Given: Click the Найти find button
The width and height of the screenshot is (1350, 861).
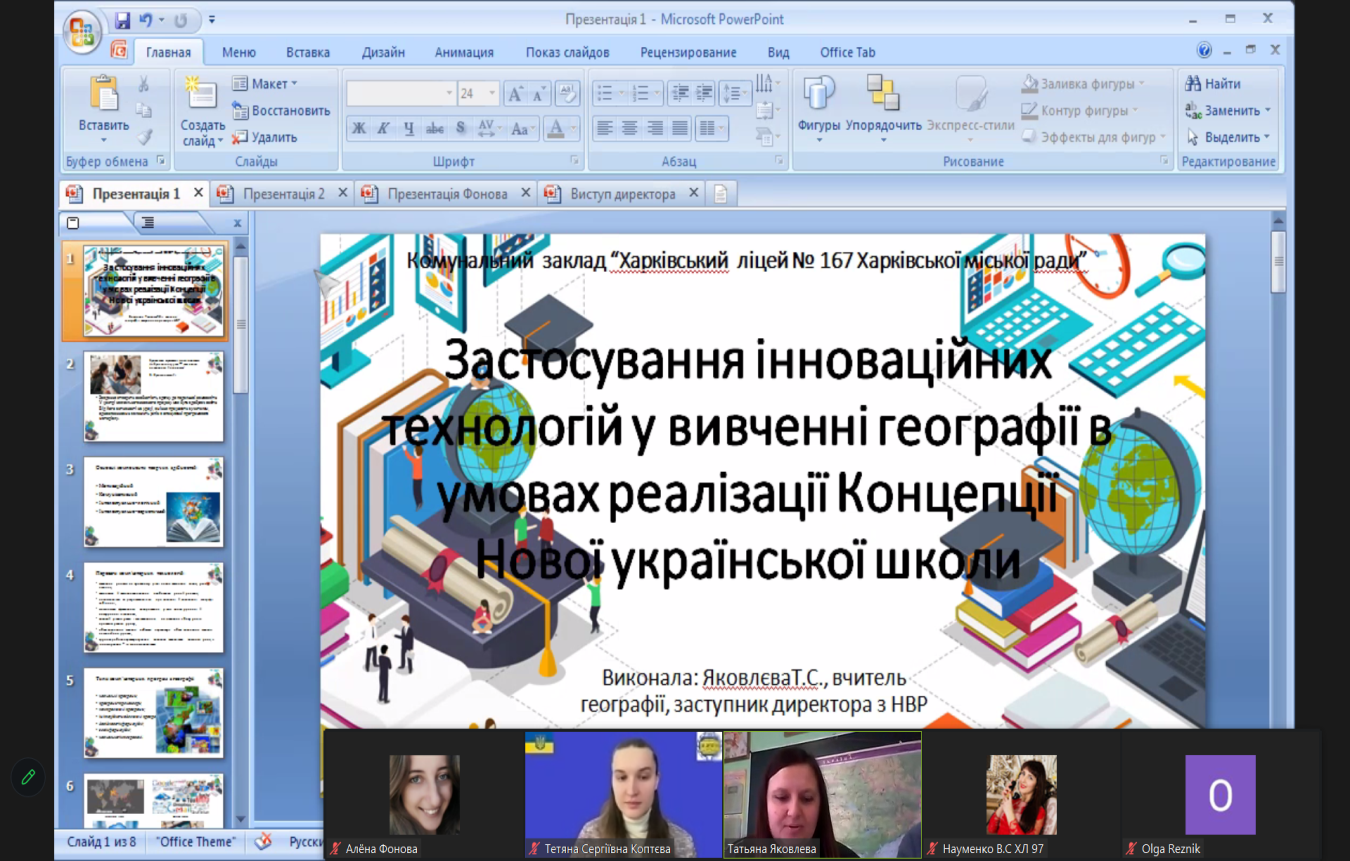Looking at the screenshot, I should (x=1213, y=84).
